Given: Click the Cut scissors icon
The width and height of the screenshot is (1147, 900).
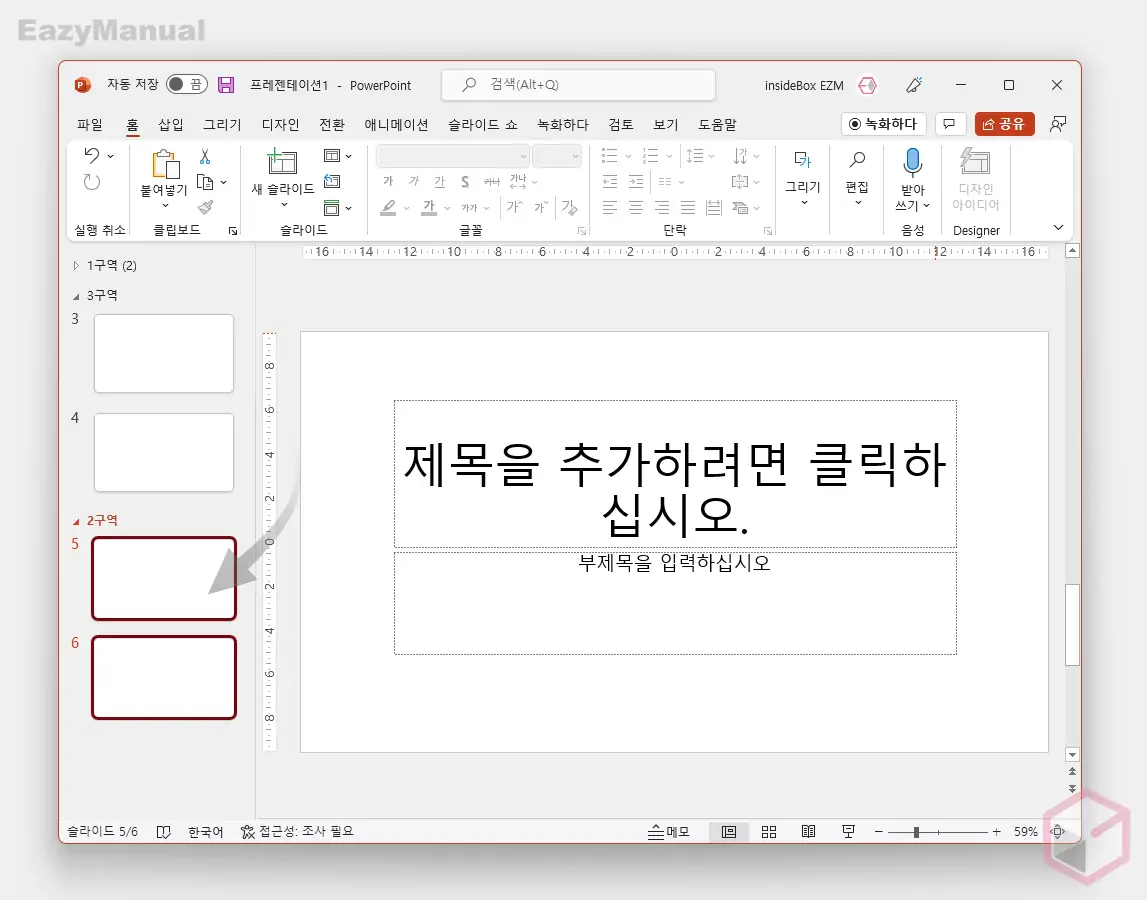Looking at the screenshot, I should [x=205, y=157].
